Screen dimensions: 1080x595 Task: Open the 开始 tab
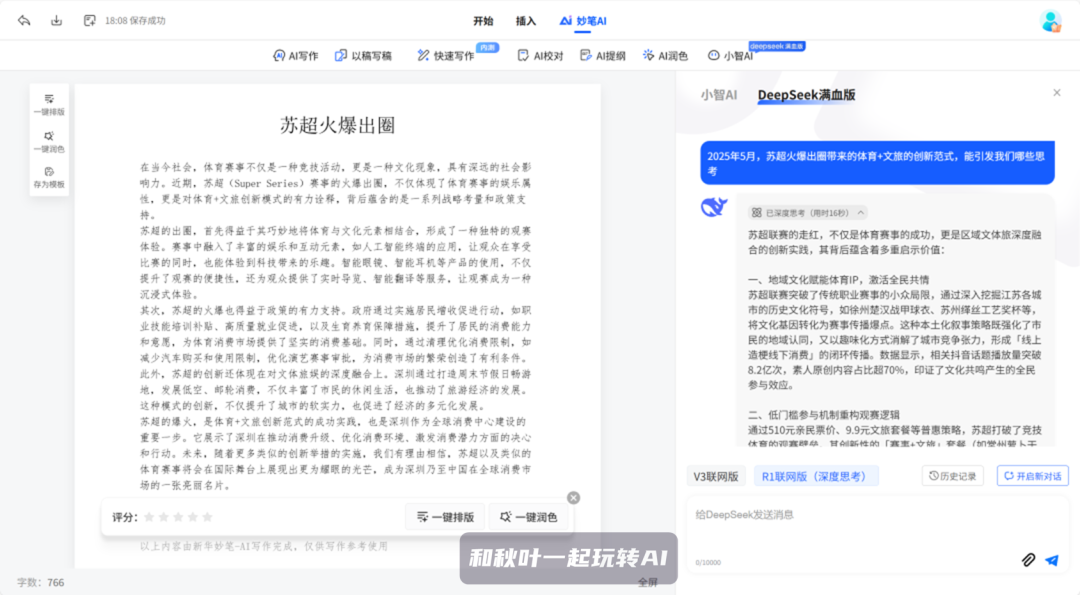point(483,21)
